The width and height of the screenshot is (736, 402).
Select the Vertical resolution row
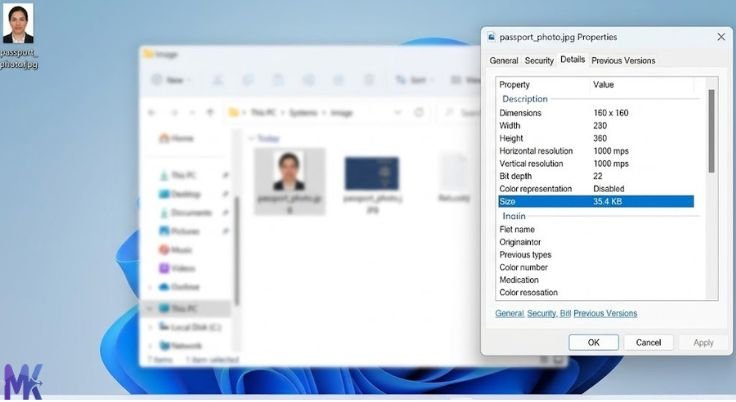596,163
